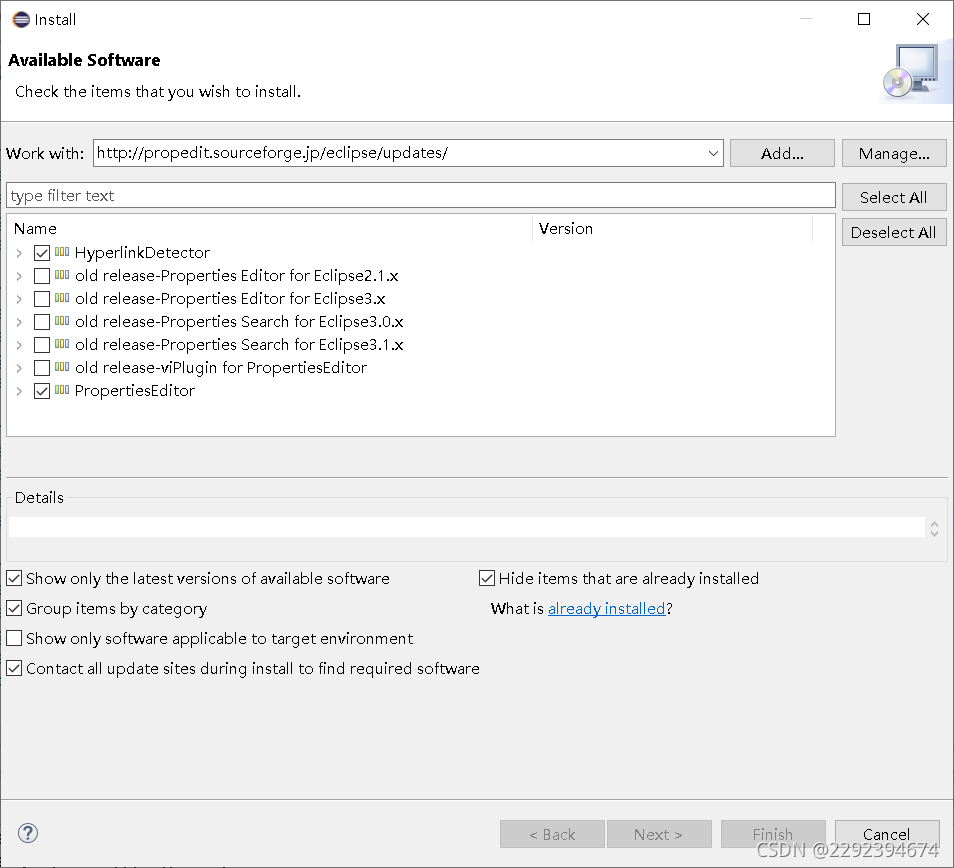The image size is (954, 868).
Task: Click category icon of Properties Search for Eclipse3.0.x
Action: point(62,321)
